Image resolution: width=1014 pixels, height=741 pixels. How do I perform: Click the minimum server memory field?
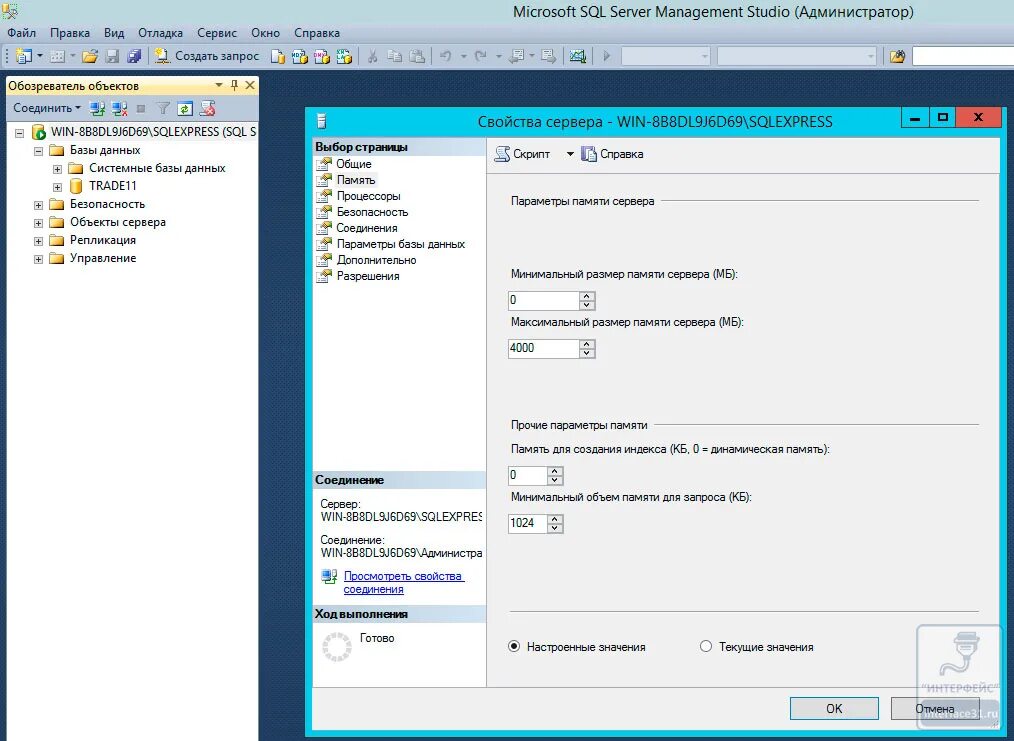(x=543, y=300)
